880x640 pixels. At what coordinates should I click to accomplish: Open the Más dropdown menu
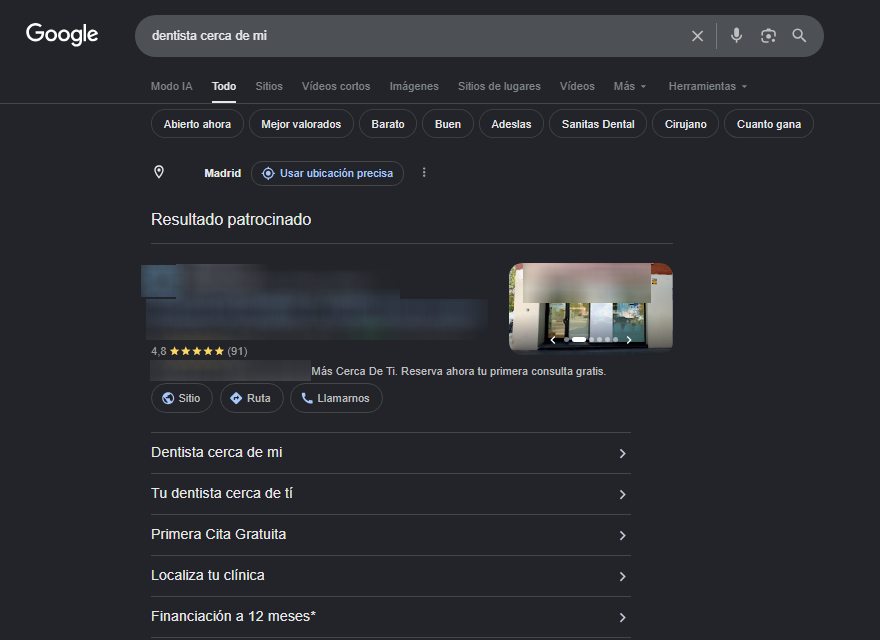click(x=629, y=86)
